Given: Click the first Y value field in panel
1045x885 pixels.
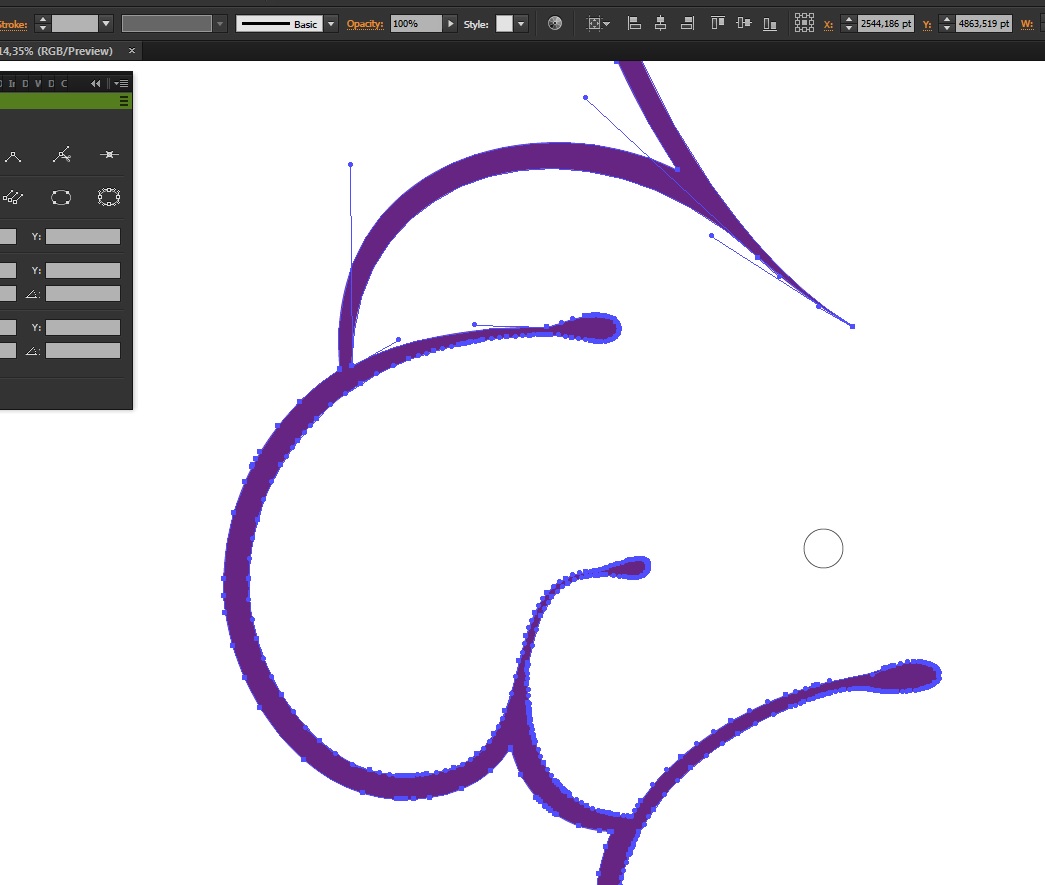Looking at the screenshot, I should [83, 237].
